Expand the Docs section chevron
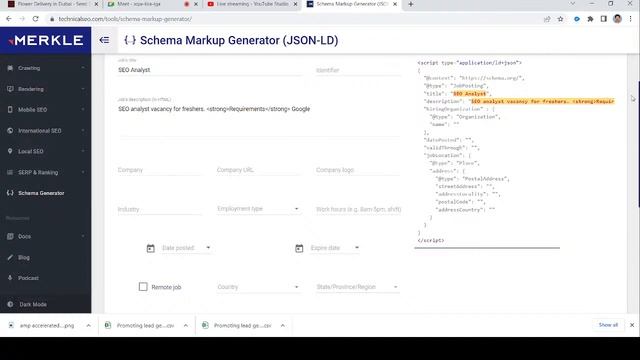This screenshot has height=360, width=640. 83,236
